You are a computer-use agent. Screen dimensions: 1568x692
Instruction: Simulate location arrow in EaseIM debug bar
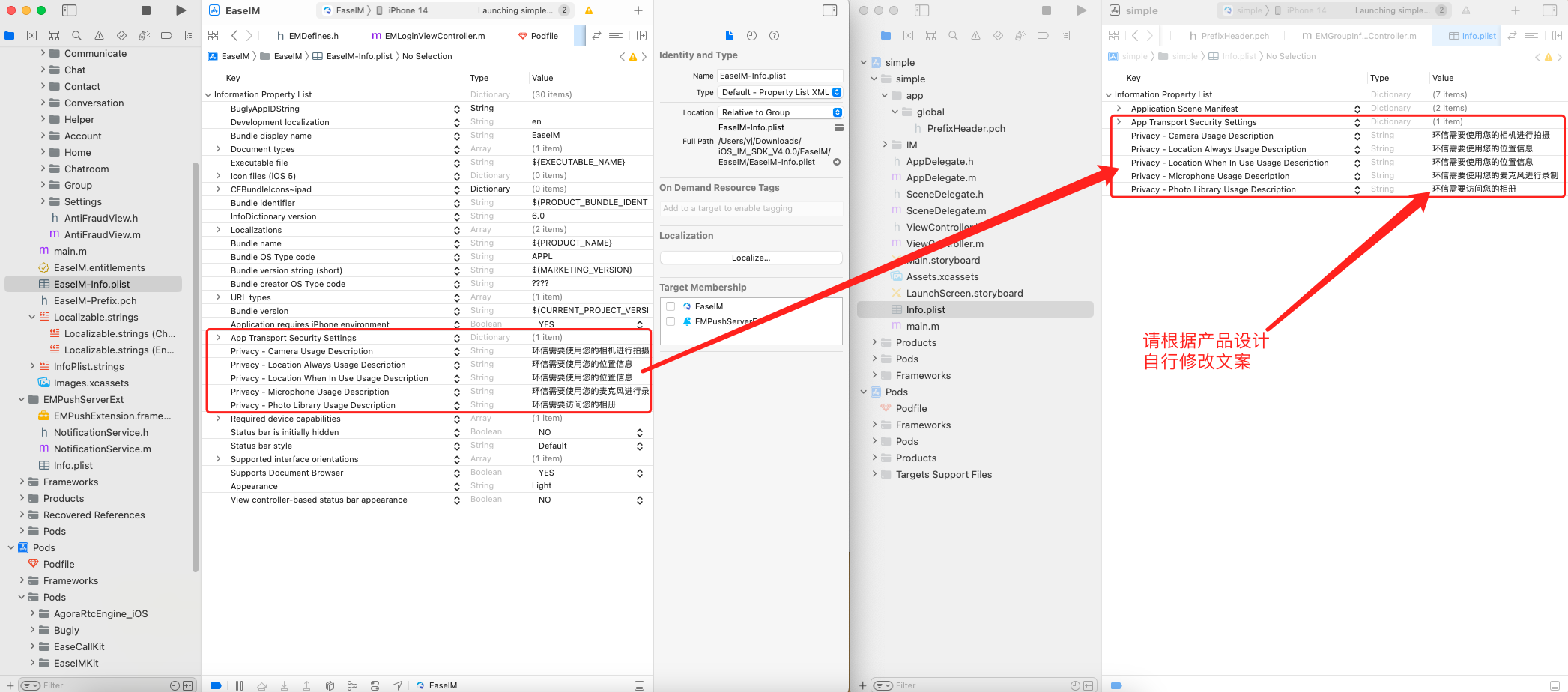pos(398,685)
